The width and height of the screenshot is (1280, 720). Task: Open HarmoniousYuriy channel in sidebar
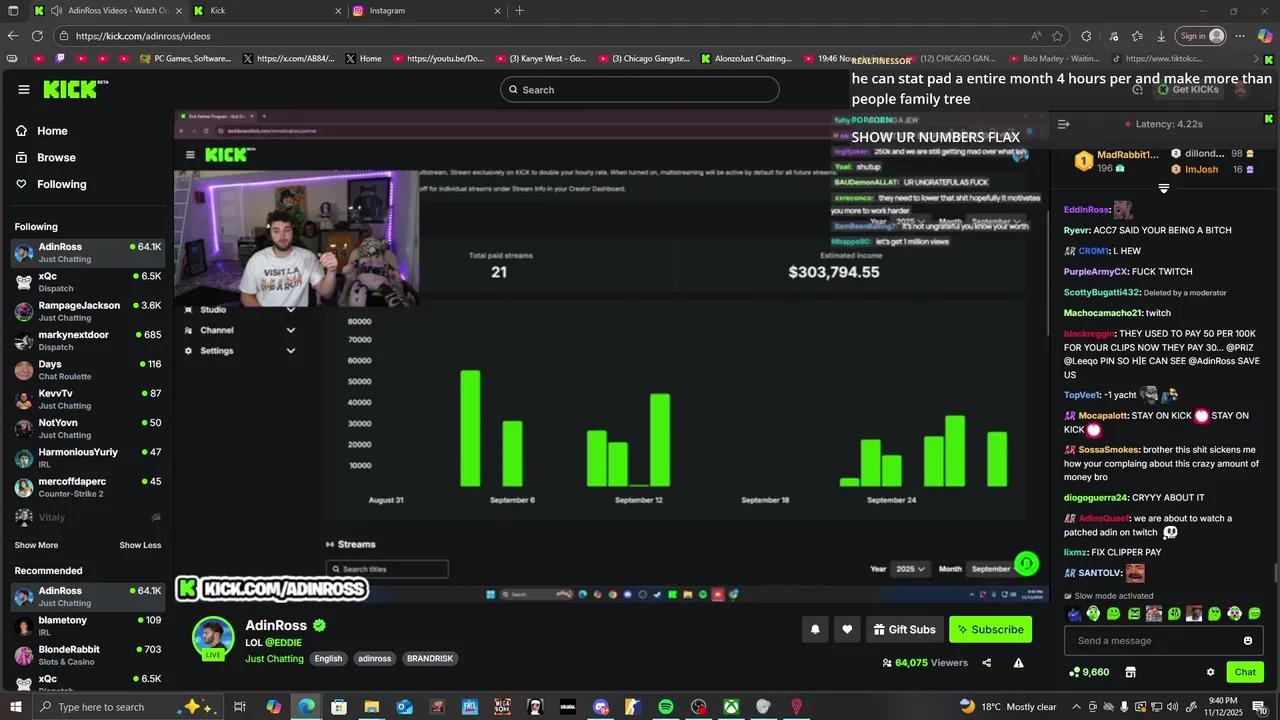87,458
